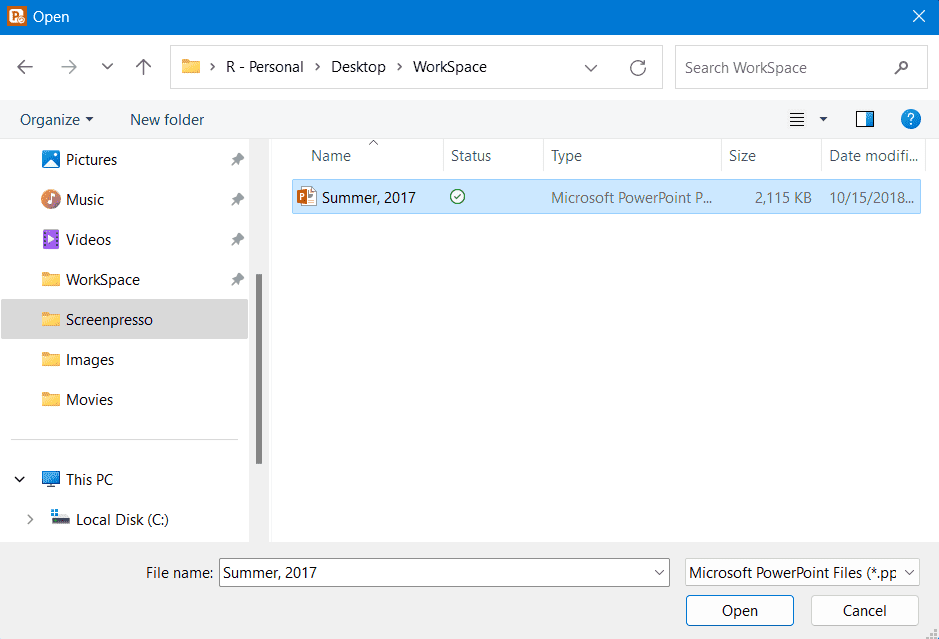Change view with list view icon
Image resolution: width=939 pixels, height=639 pixels.
click(x=796, y=120)
